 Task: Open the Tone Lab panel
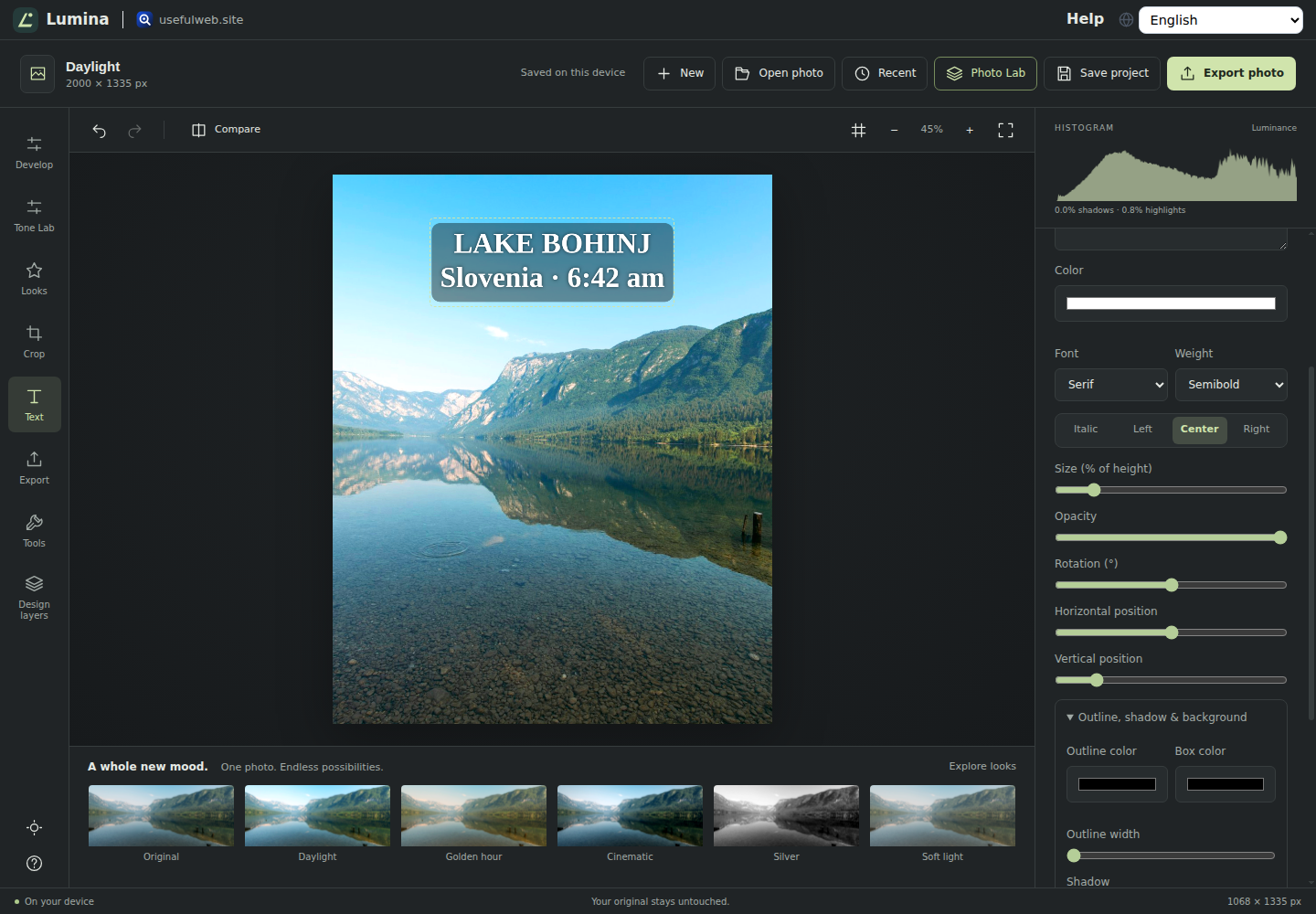(34, 216)
